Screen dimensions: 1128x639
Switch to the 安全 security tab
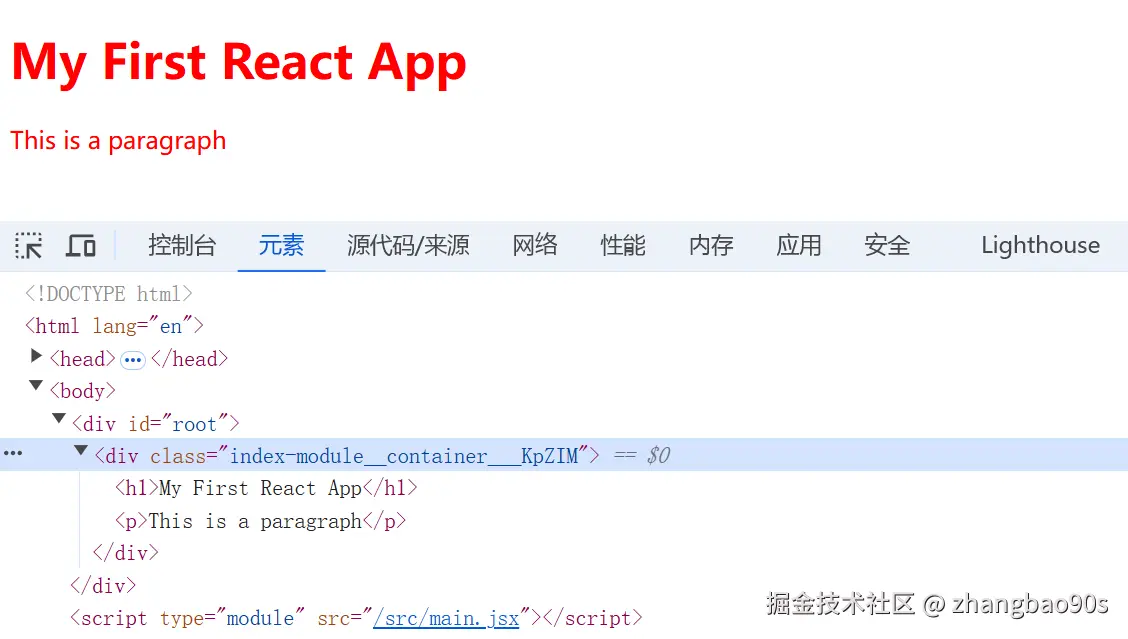pos(887,245)
